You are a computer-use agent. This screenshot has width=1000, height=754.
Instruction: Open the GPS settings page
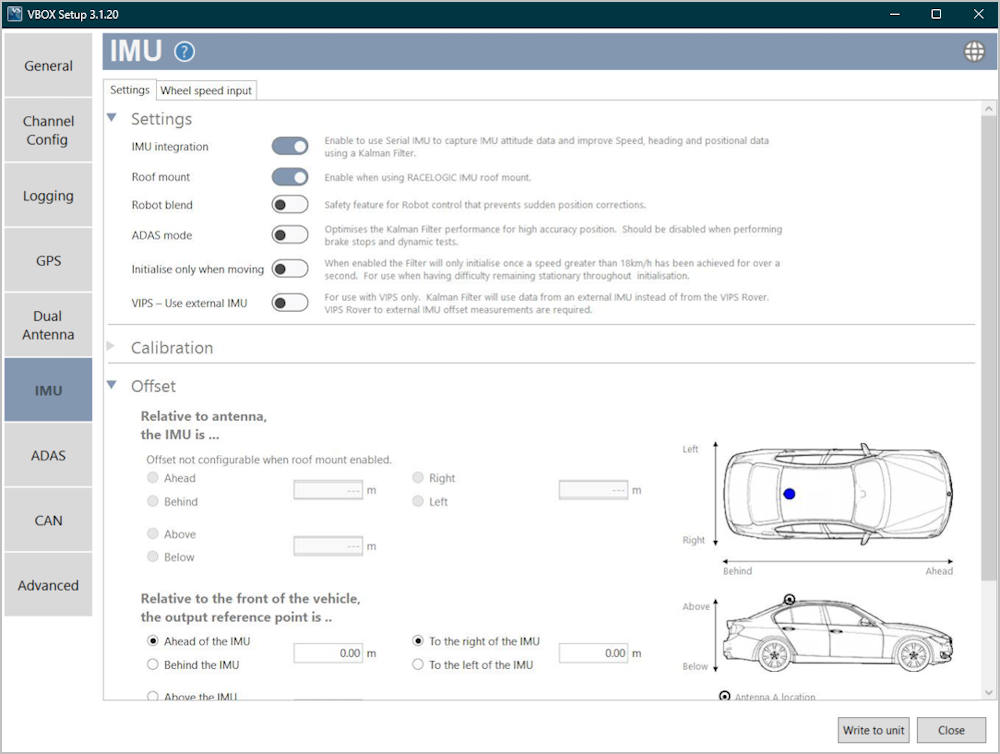coord(48,259)
